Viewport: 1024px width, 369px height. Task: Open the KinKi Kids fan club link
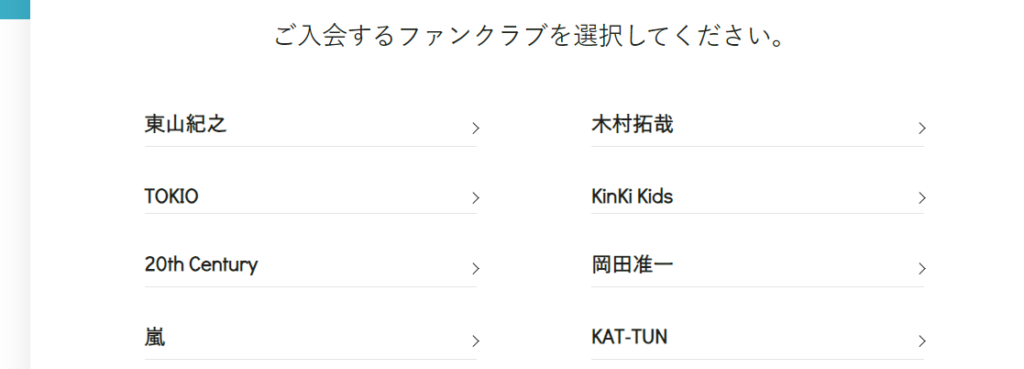(x=632, y=197)
